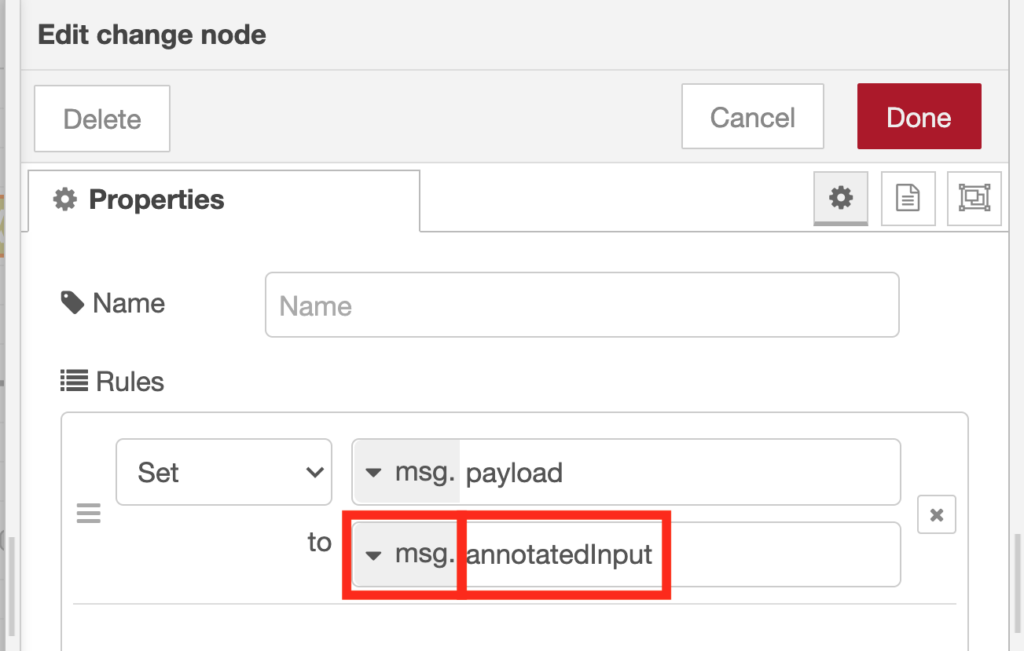
Task: Click the gear icon inside the Properties tab
Action: pos(64,199)
